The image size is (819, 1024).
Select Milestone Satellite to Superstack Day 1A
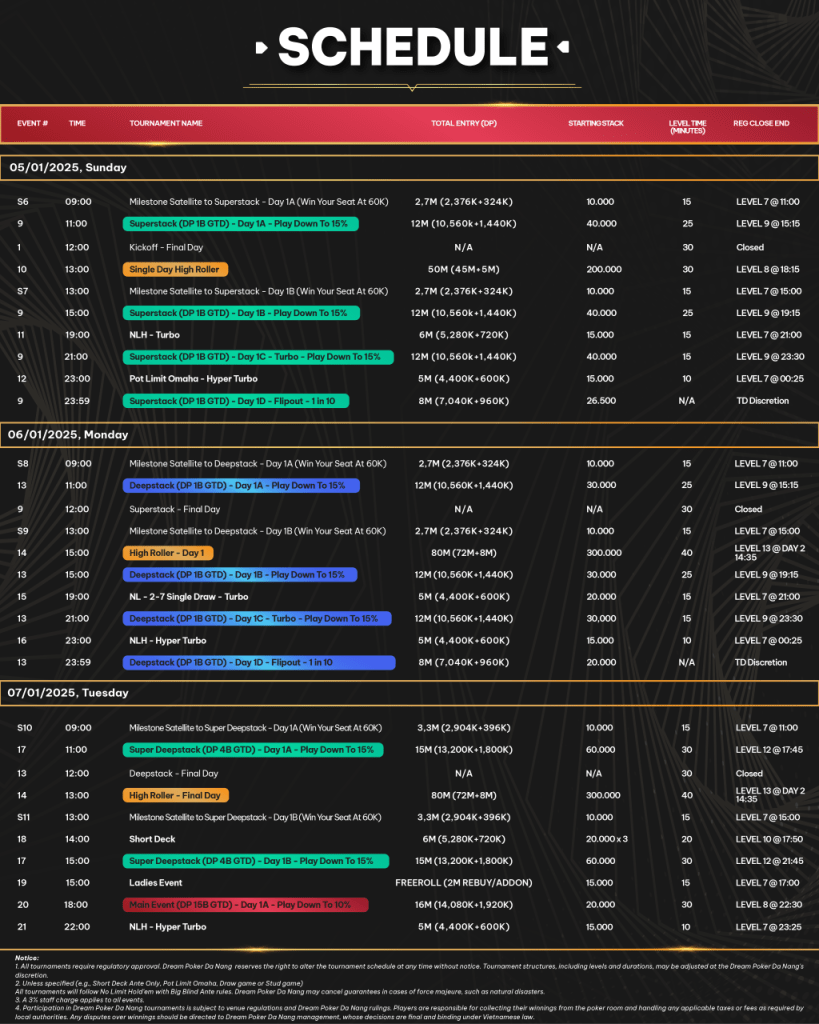(259, 202)
